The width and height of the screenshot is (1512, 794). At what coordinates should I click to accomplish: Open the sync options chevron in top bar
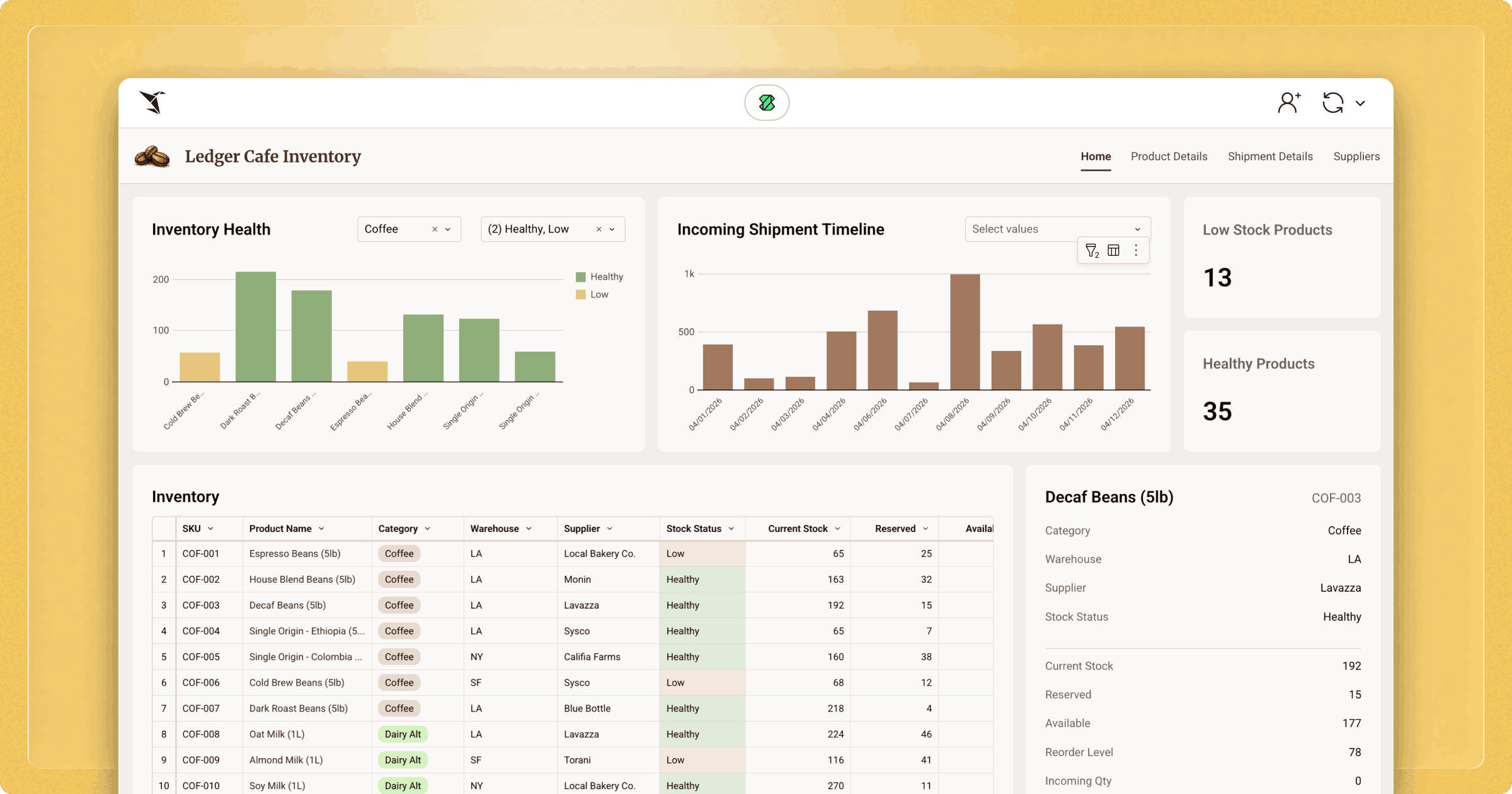1360,102
